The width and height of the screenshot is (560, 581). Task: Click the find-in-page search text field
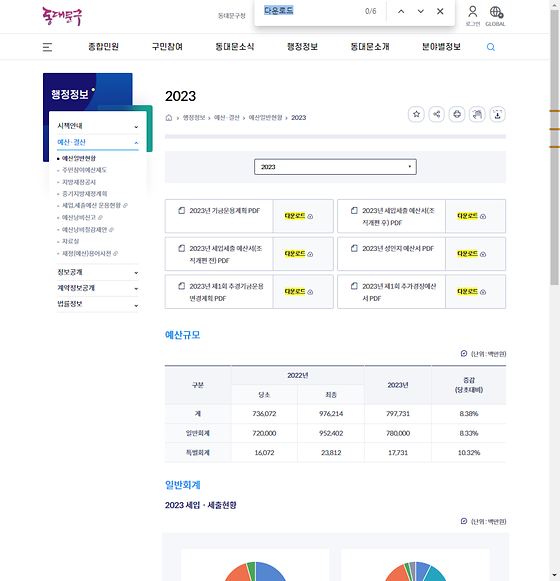pyautogui.click(x=311, y=11)
